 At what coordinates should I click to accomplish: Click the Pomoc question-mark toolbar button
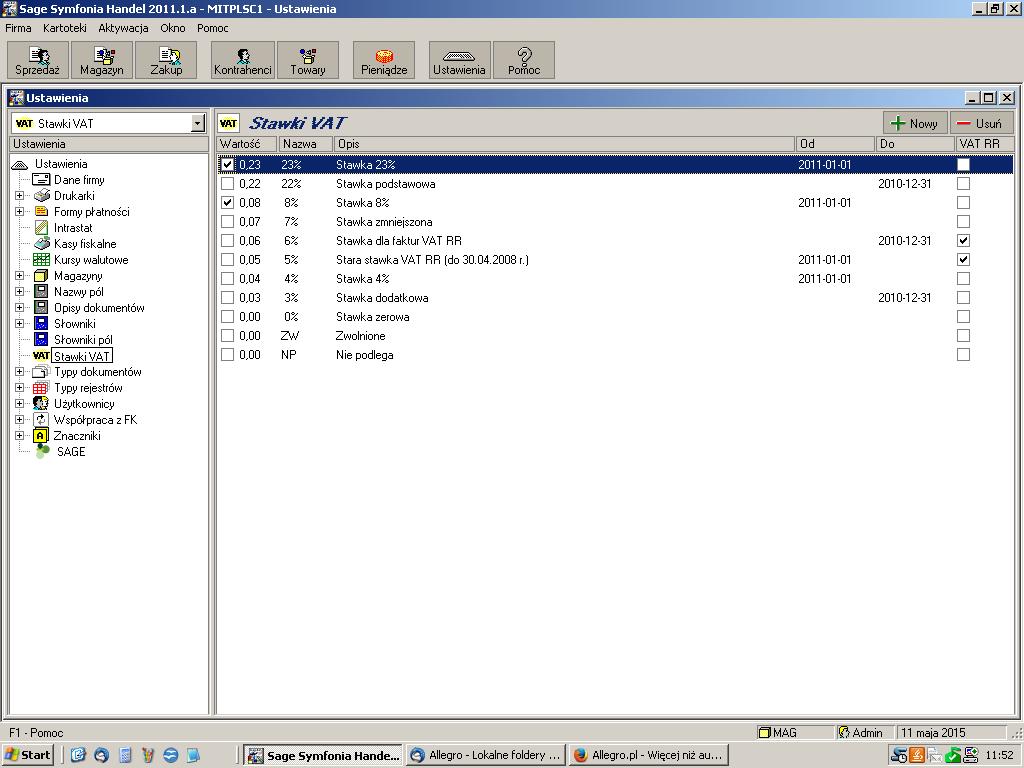[524, 61]
